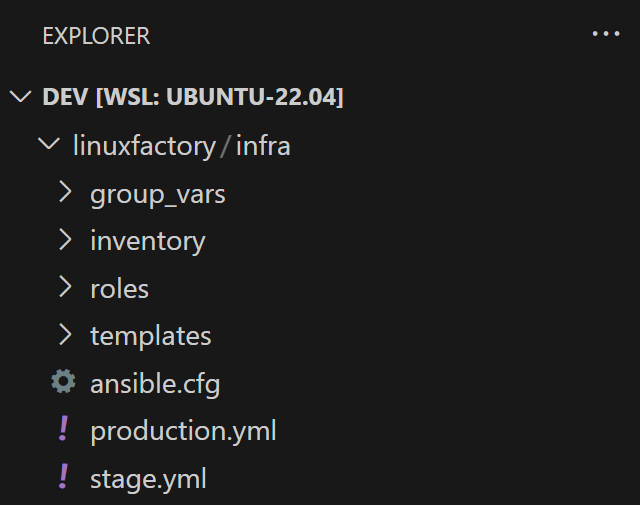Expand the roles folder chevron

[66, 288]
